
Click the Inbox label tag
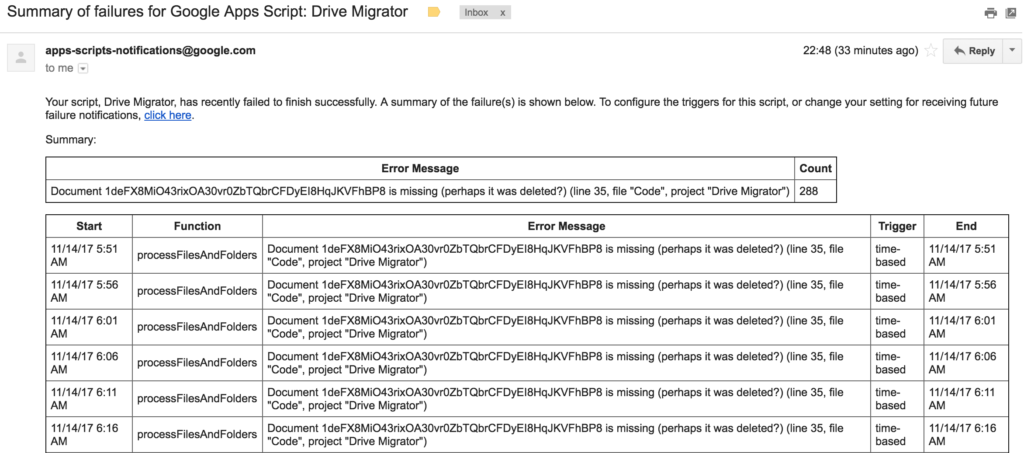pyautogui.click(x=477, y=13)
